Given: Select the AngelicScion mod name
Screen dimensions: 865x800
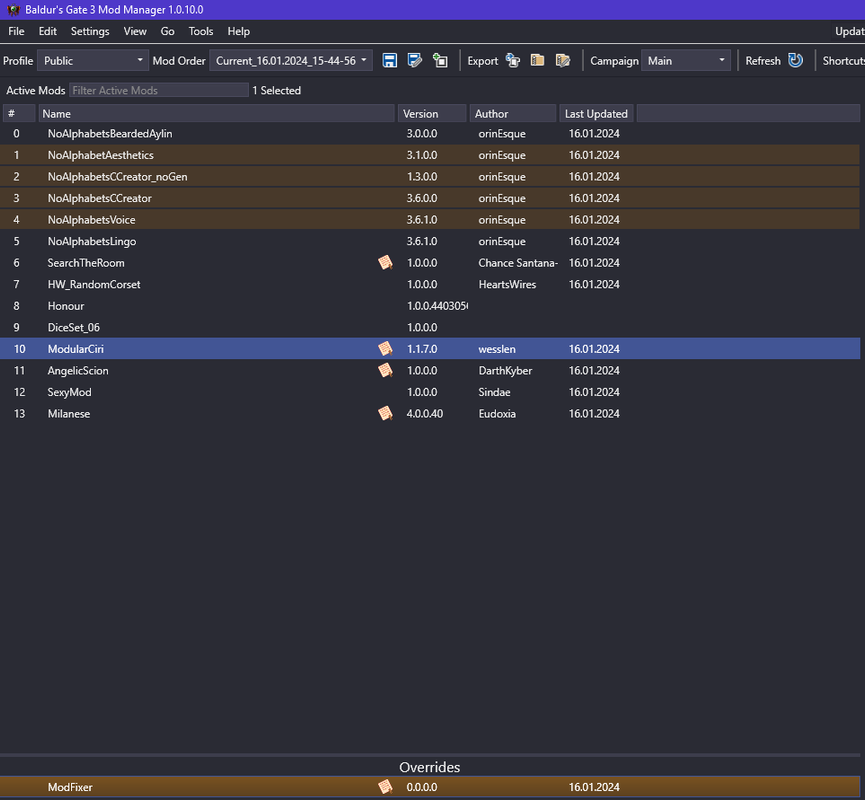Looking at the screenshot, I should 78,370.
